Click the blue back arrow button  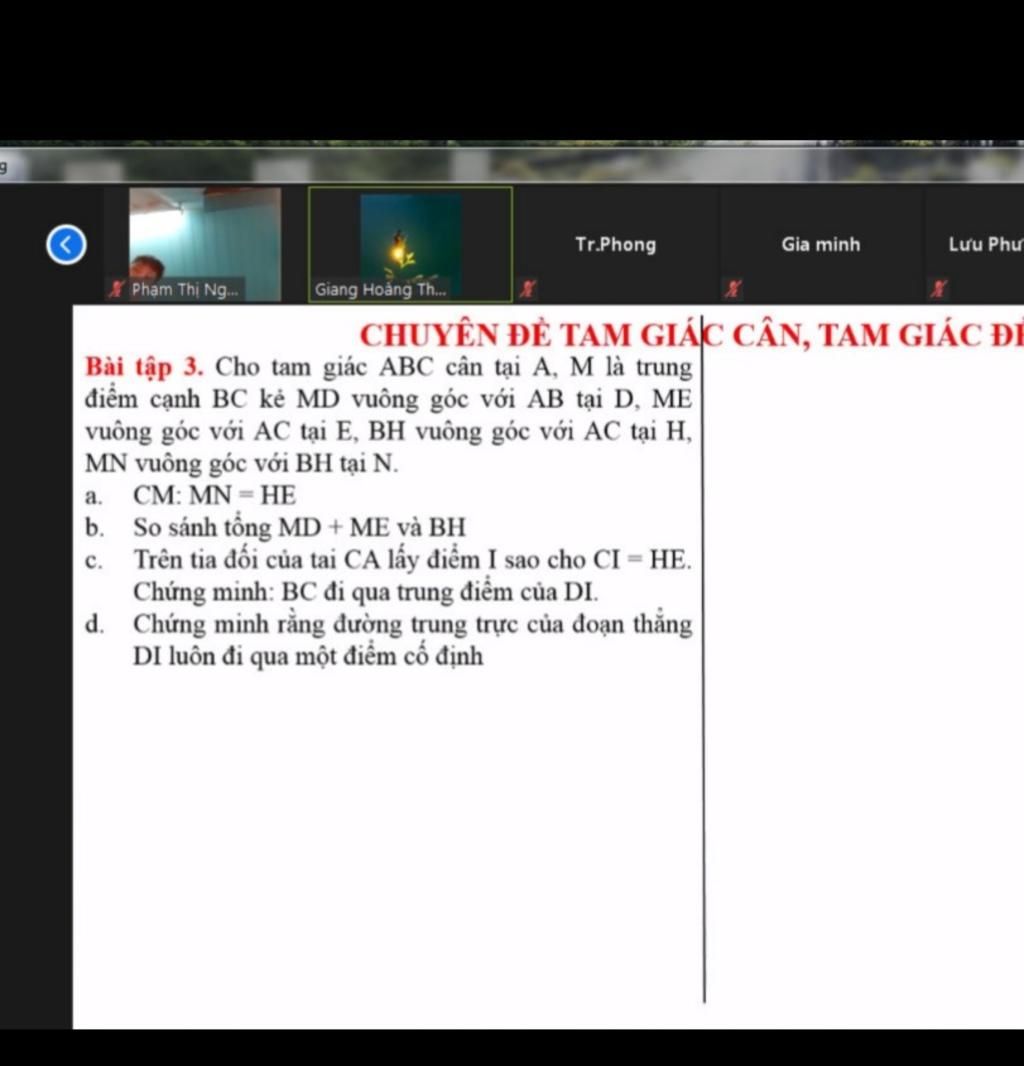(66, 244)
